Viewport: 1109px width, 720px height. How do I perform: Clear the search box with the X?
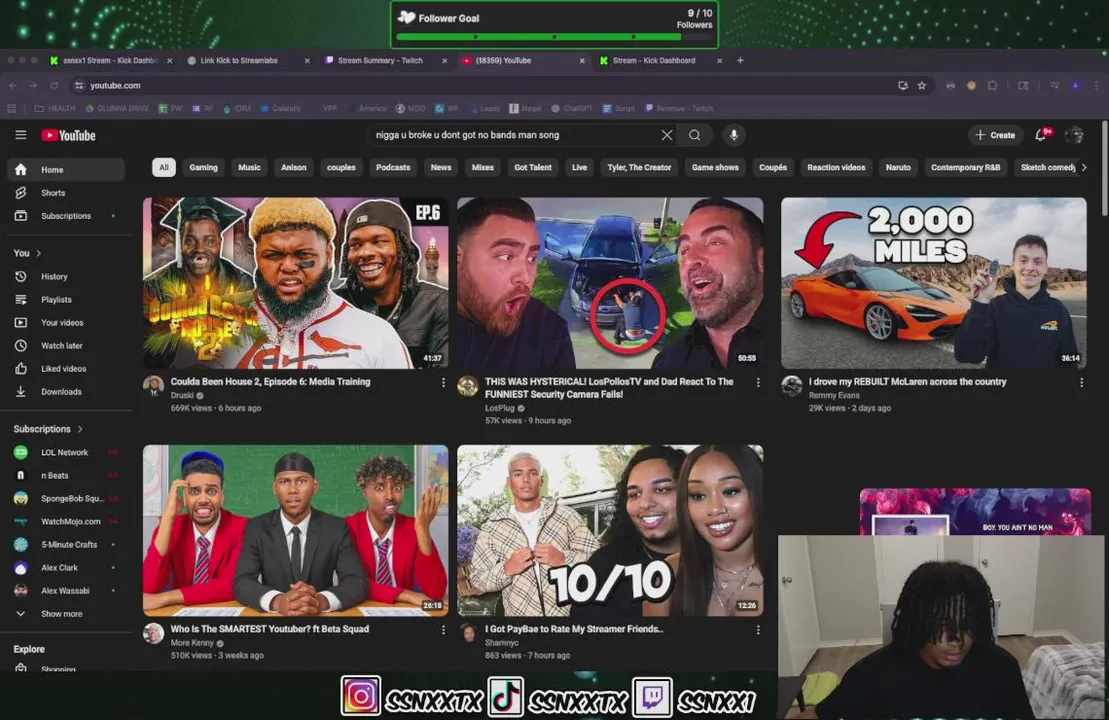666,135
